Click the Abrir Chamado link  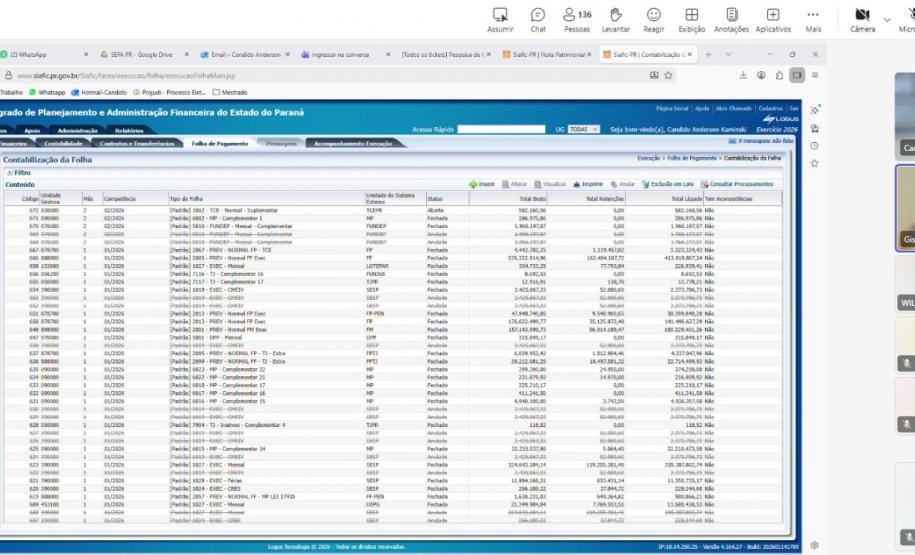[730, 107]
